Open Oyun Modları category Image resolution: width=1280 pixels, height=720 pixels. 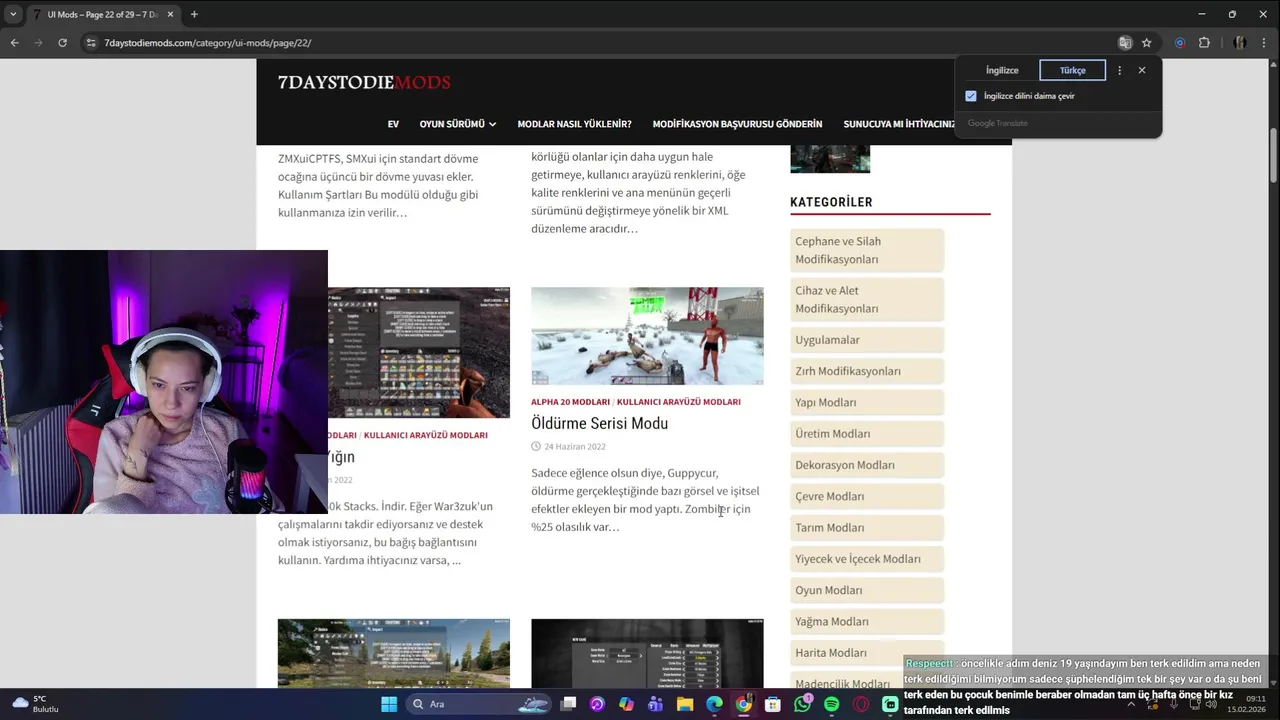click(866, 590)
